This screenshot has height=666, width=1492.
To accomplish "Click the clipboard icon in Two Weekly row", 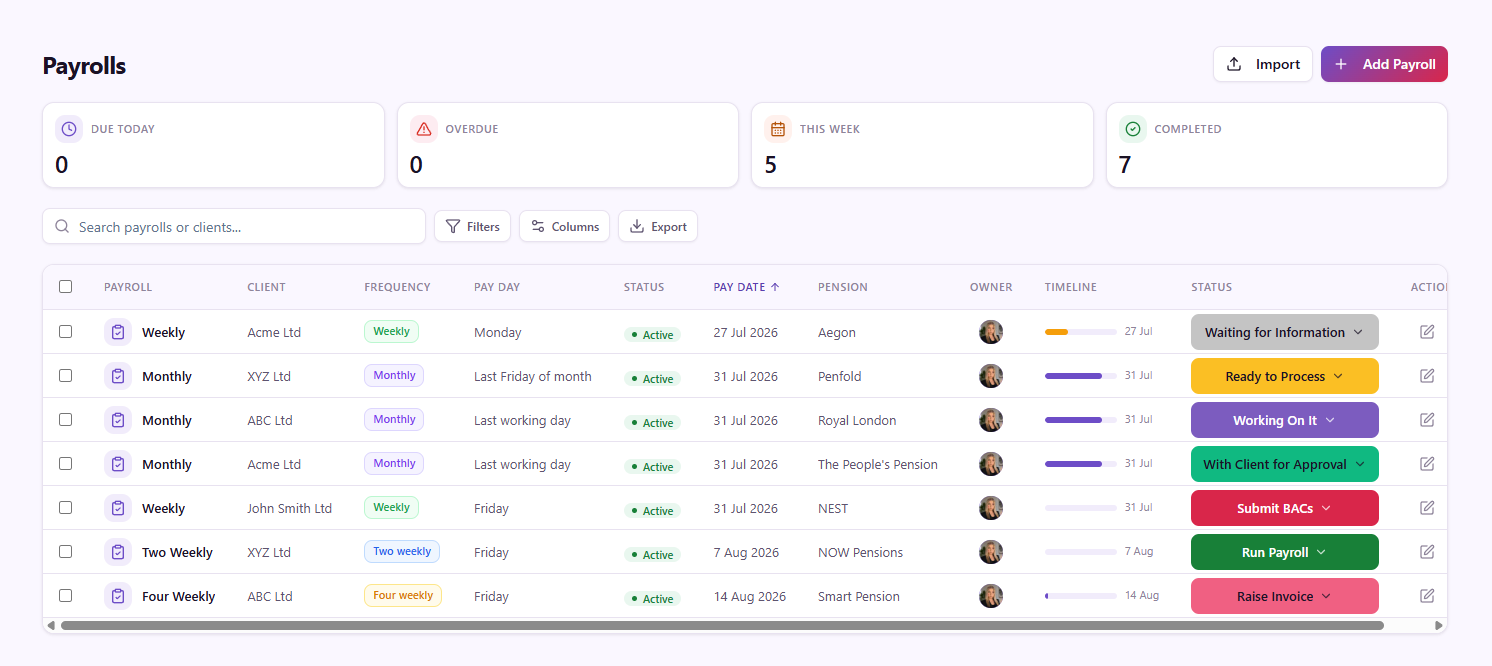I will (x=118, y=552).
